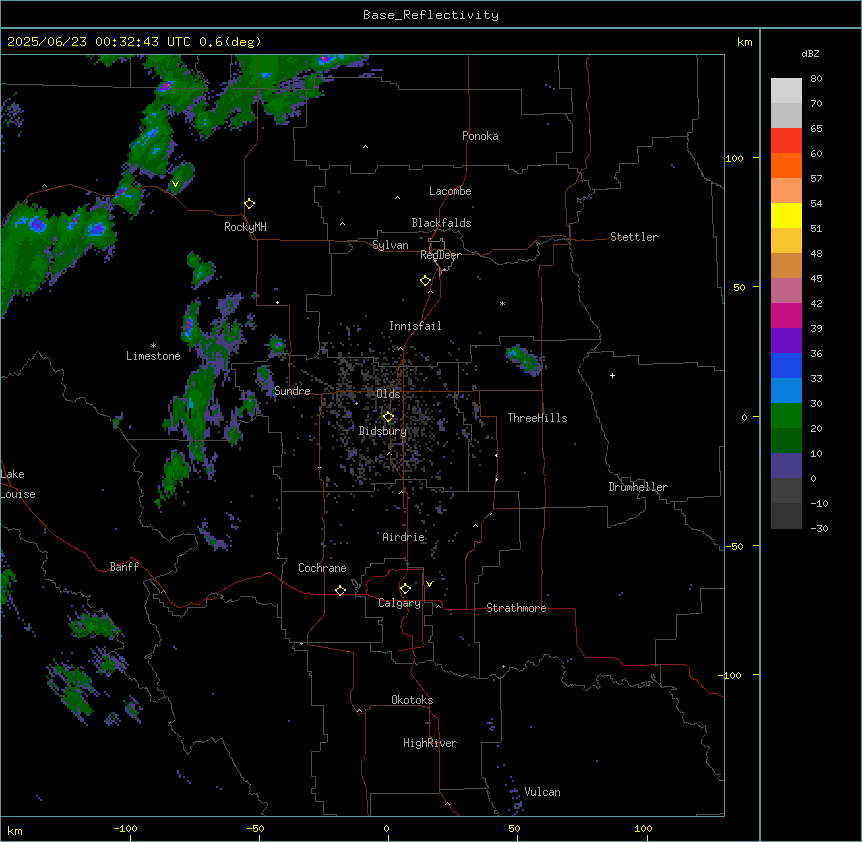Click the indigo 10-0 dBZ legend swatch
The height and width of the screenshot is (842, 862).
786,466
